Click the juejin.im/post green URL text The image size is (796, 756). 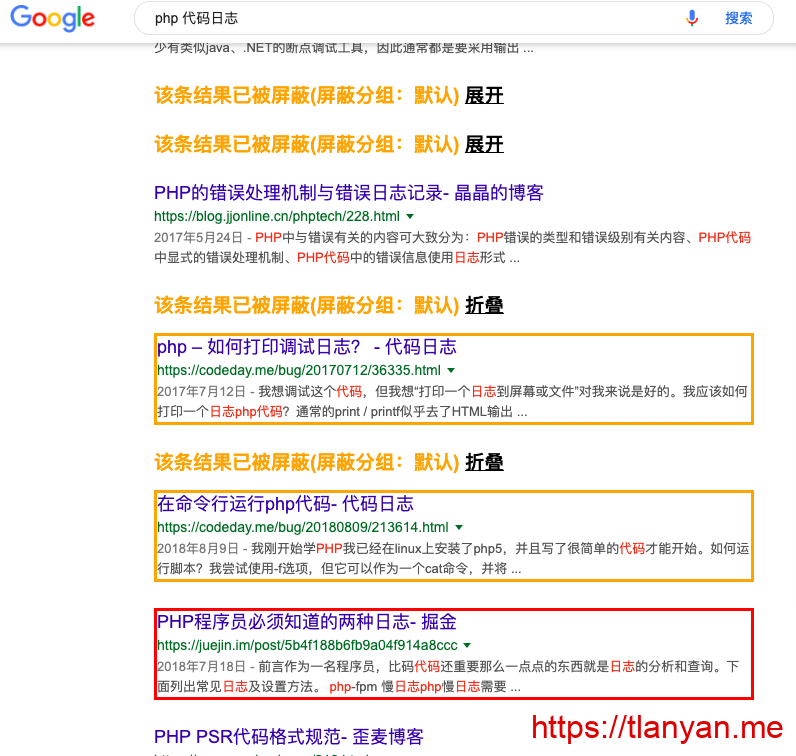[x=306, y=645]
